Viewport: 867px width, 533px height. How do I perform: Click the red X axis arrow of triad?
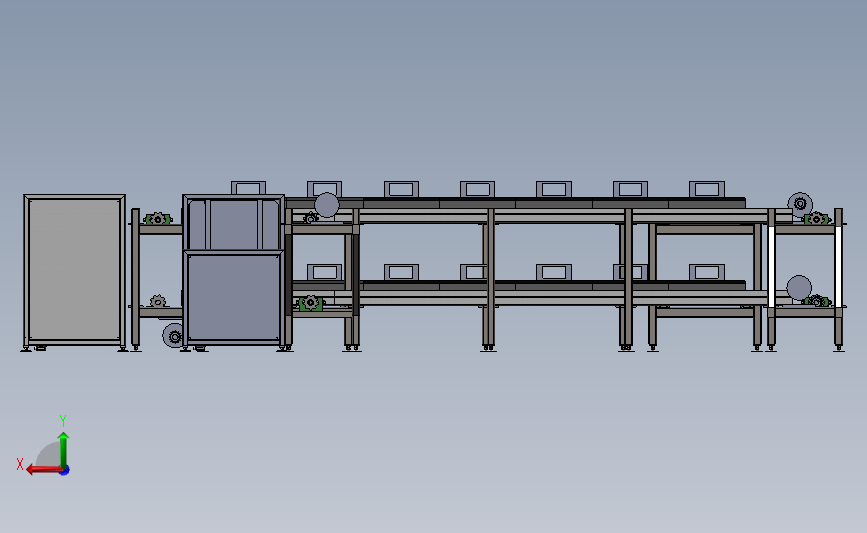coord(44,469)
